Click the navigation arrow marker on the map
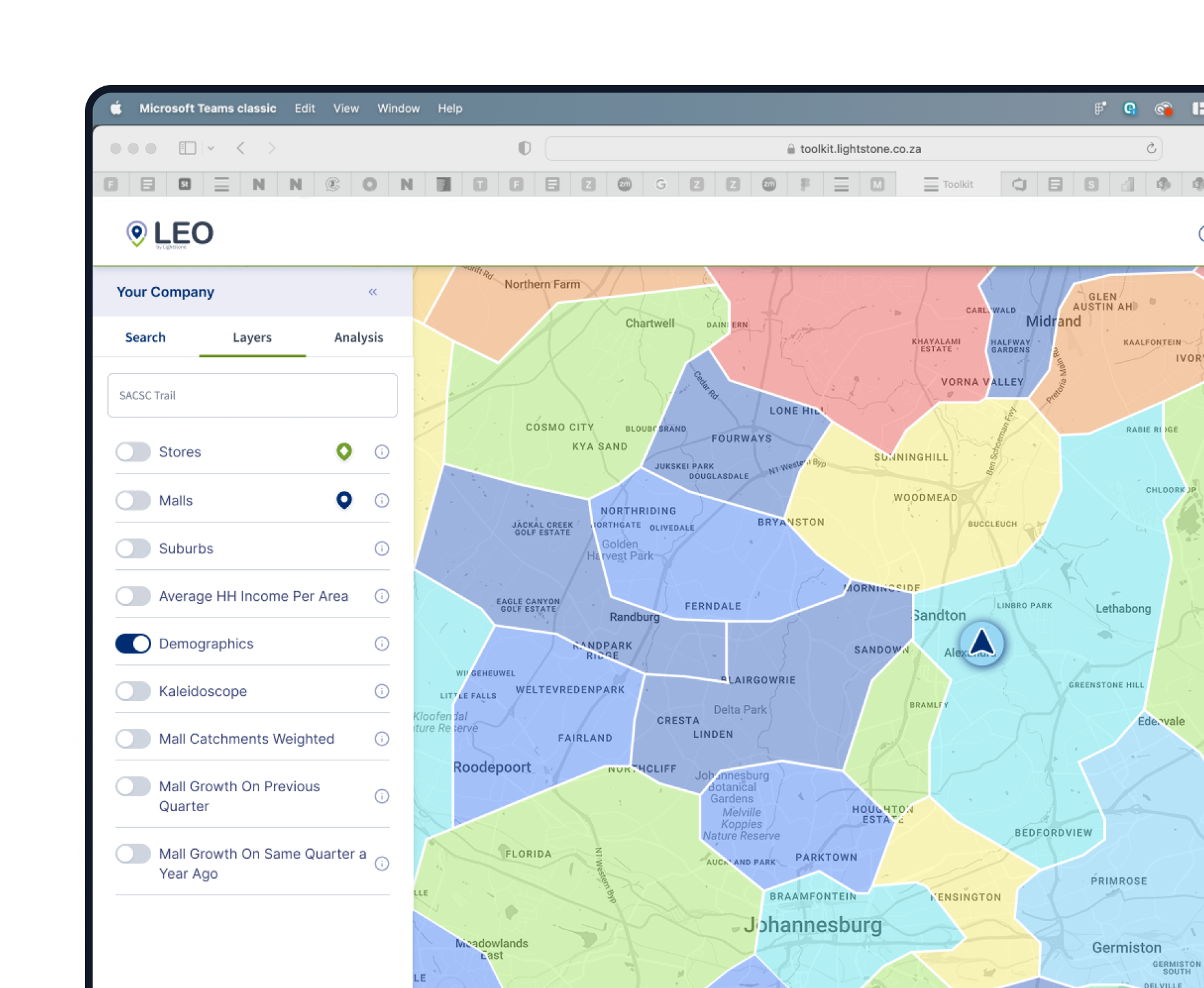The height and width of the screenshot is (988, 1204). point(981,643)
